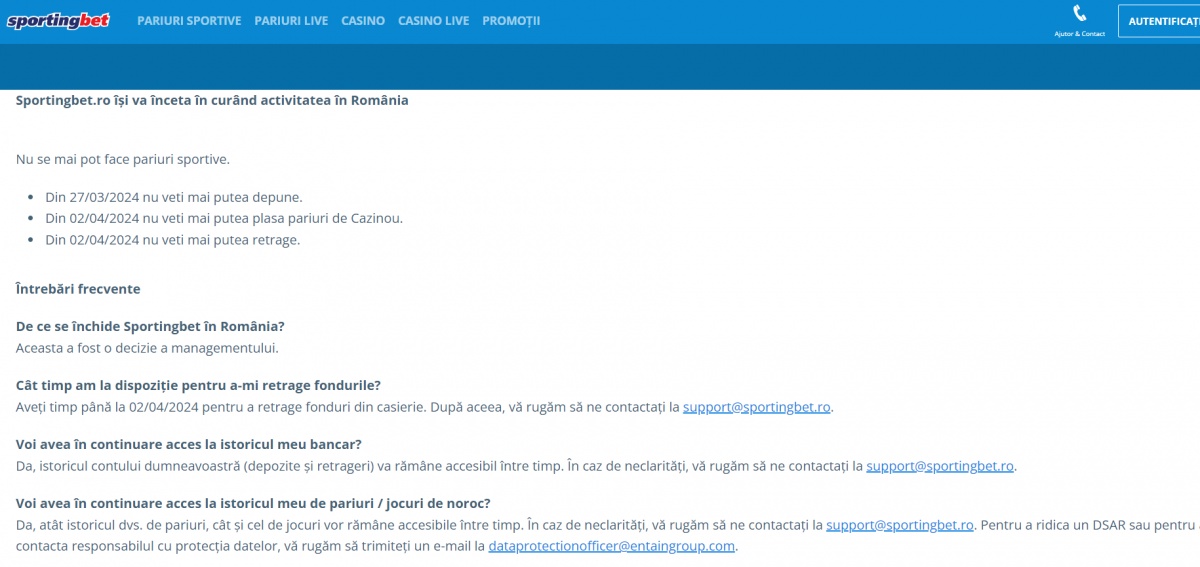Click question about istoricul meu de pariuri / jocuri

(x=253, y=503)
